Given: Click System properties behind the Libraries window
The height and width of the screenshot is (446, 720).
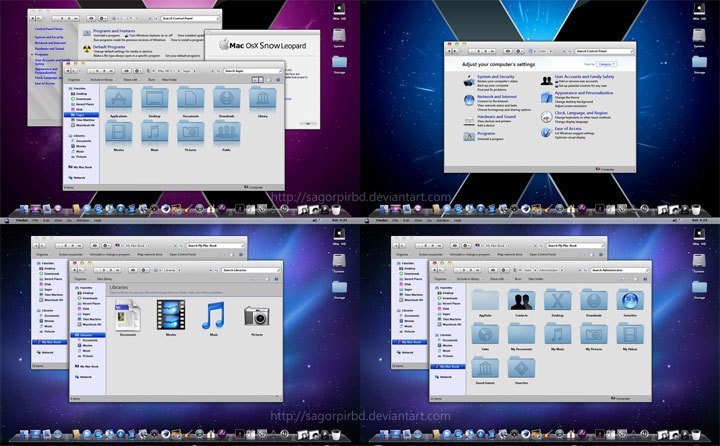Looking at the screenshot, I should [x=70, y=254].
